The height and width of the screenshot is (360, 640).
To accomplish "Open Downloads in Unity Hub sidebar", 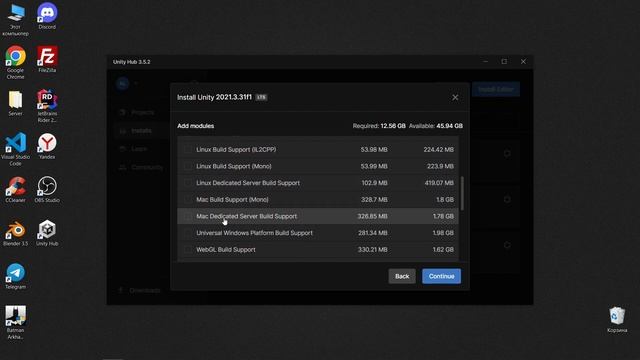I will (x=140, y=290).
